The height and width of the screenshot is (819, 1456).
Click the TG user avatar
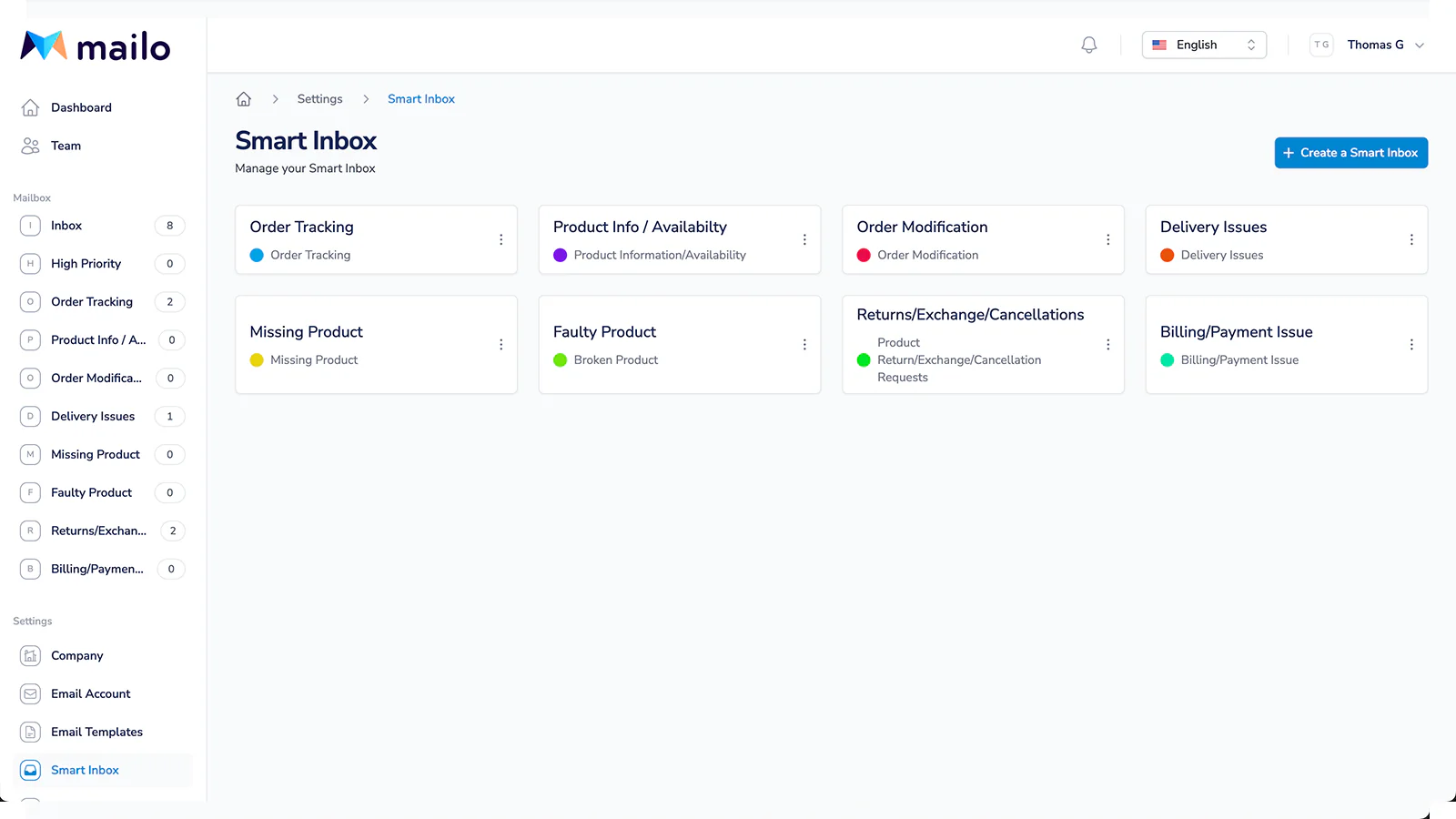(x=1321, y=45)
